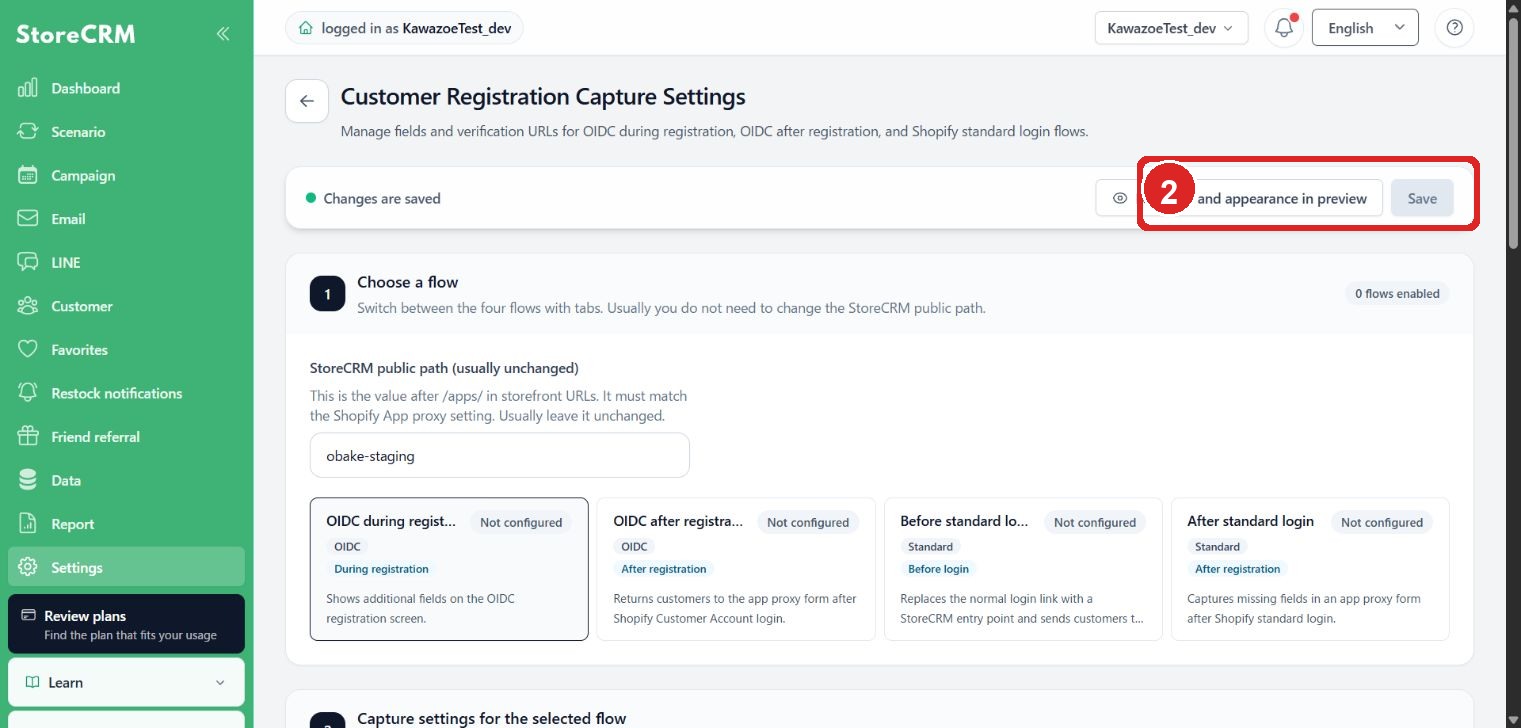Click the Customer Registration Capture Settings title
1521x728 pixels.
point(543,97)
